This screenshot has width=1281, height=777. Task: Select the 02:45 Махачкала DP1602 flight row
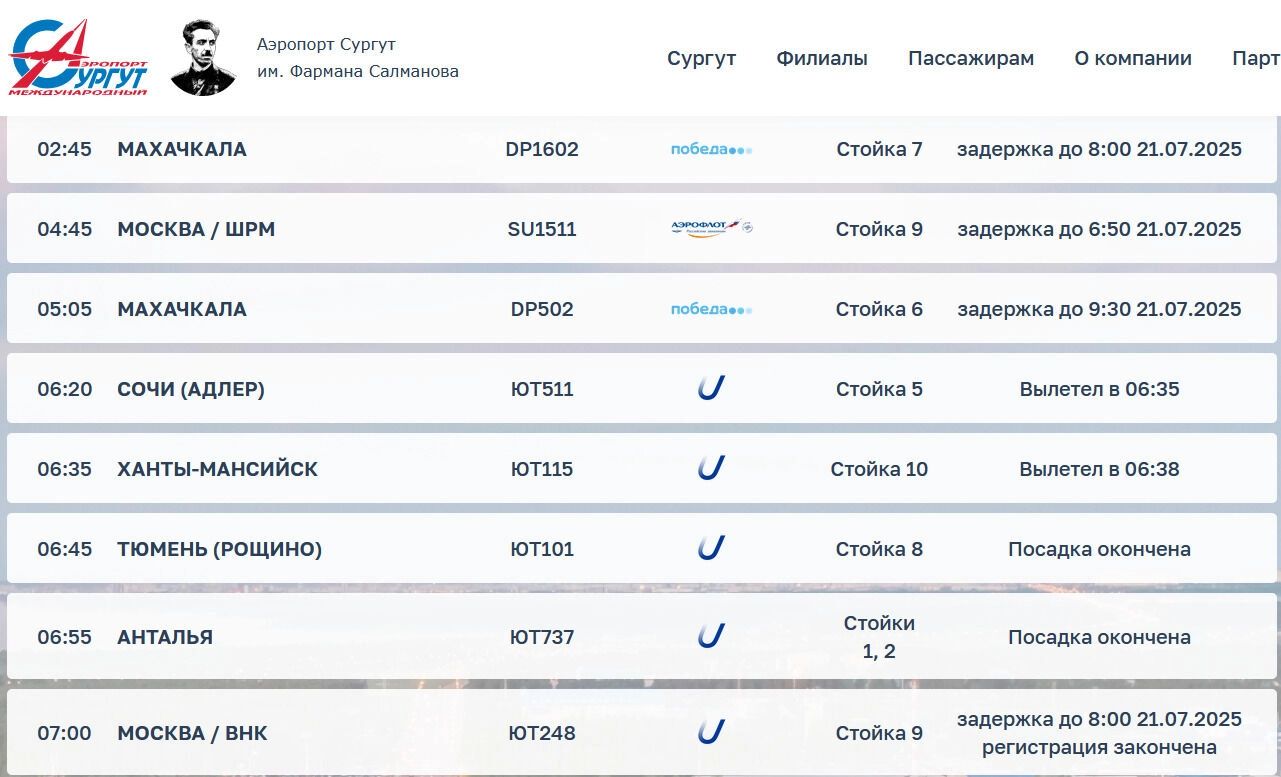(642, 150)
